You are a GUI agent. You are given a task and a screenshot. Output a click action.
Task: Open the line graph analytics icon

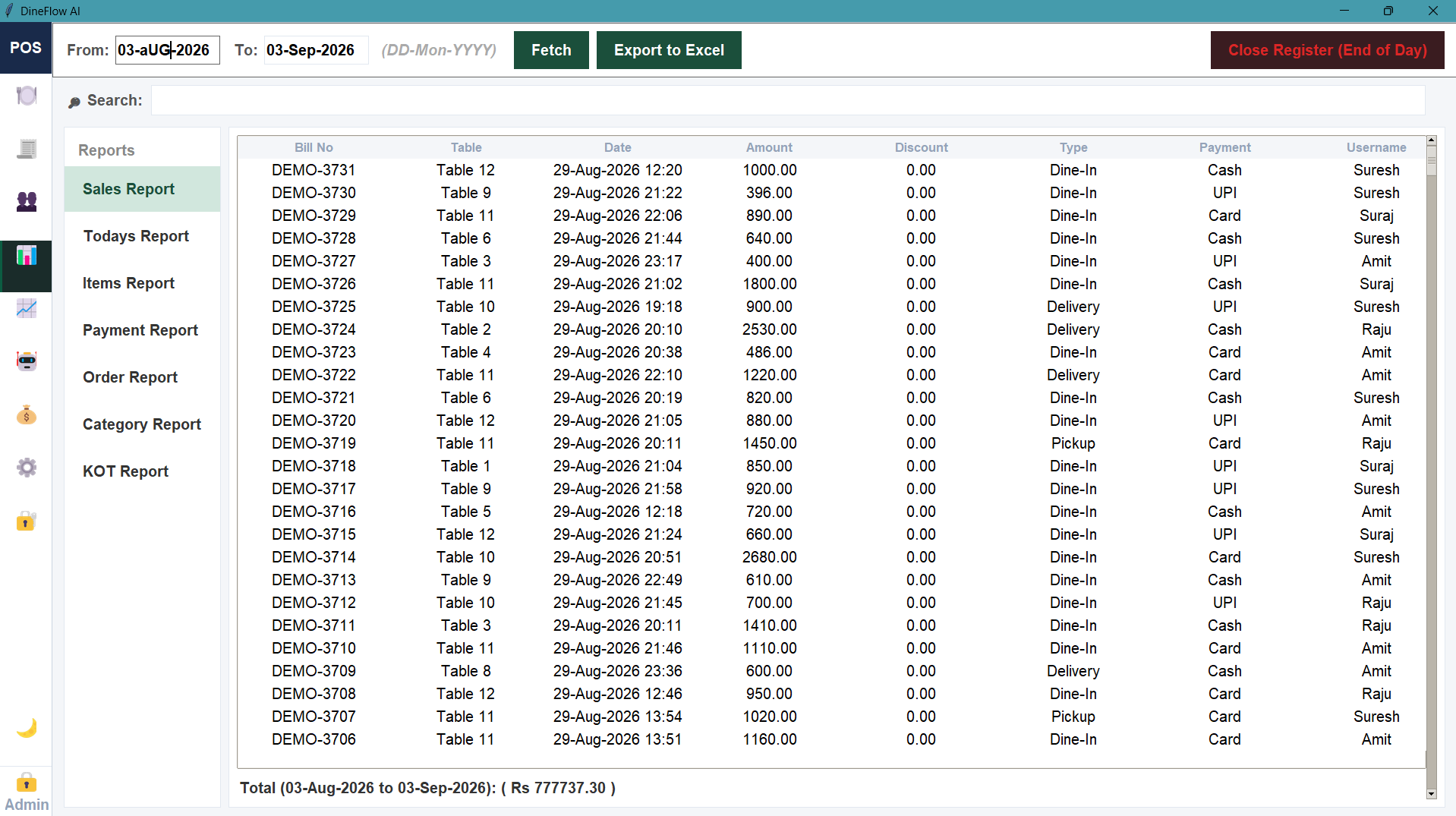[27, 309]
